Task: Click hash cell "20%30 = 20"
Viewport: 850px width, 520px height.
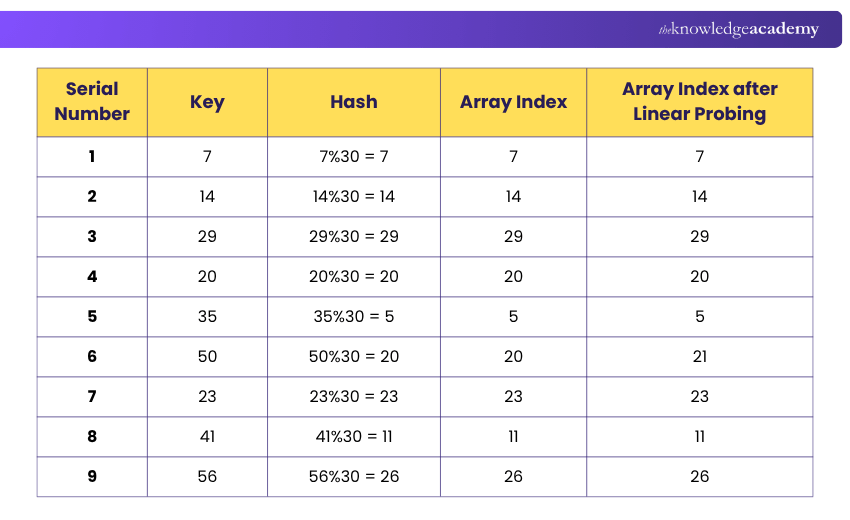Action: pyautogui.click(x=353, y=277)
